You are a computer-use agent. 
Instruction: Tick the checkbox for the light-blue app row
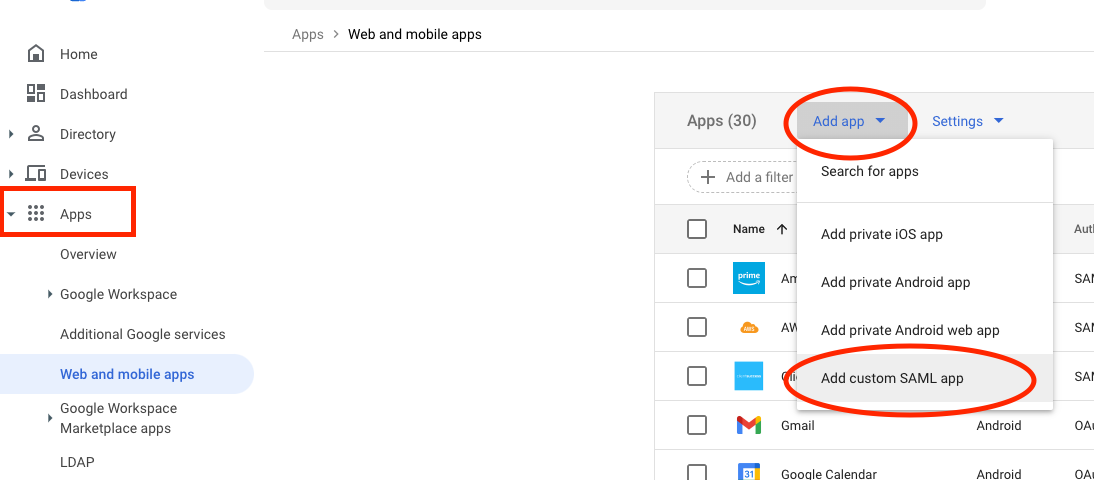[697, 376]
